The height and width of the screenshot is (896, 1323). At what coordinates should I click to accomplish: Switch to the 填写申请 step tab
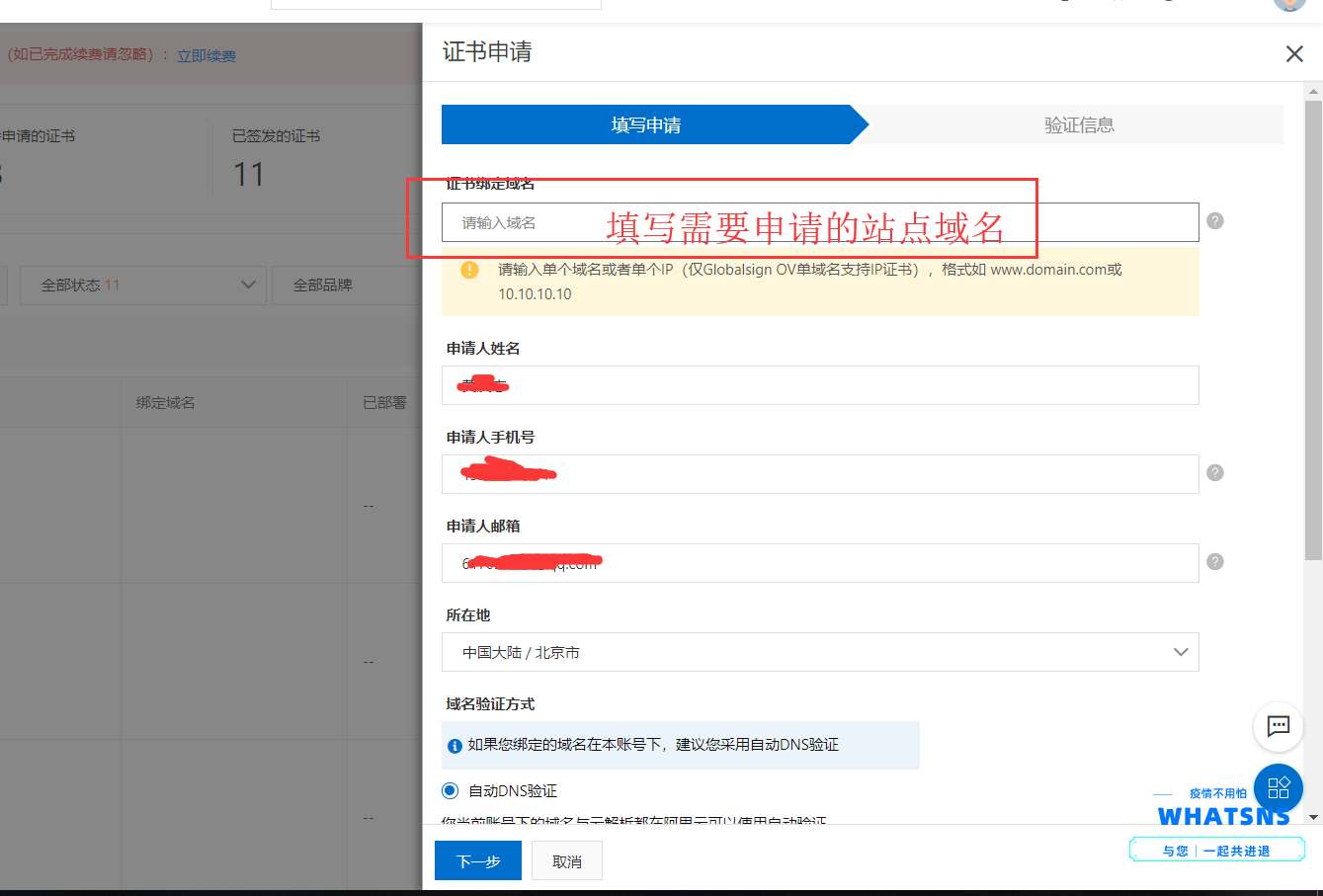pos(646,125)
